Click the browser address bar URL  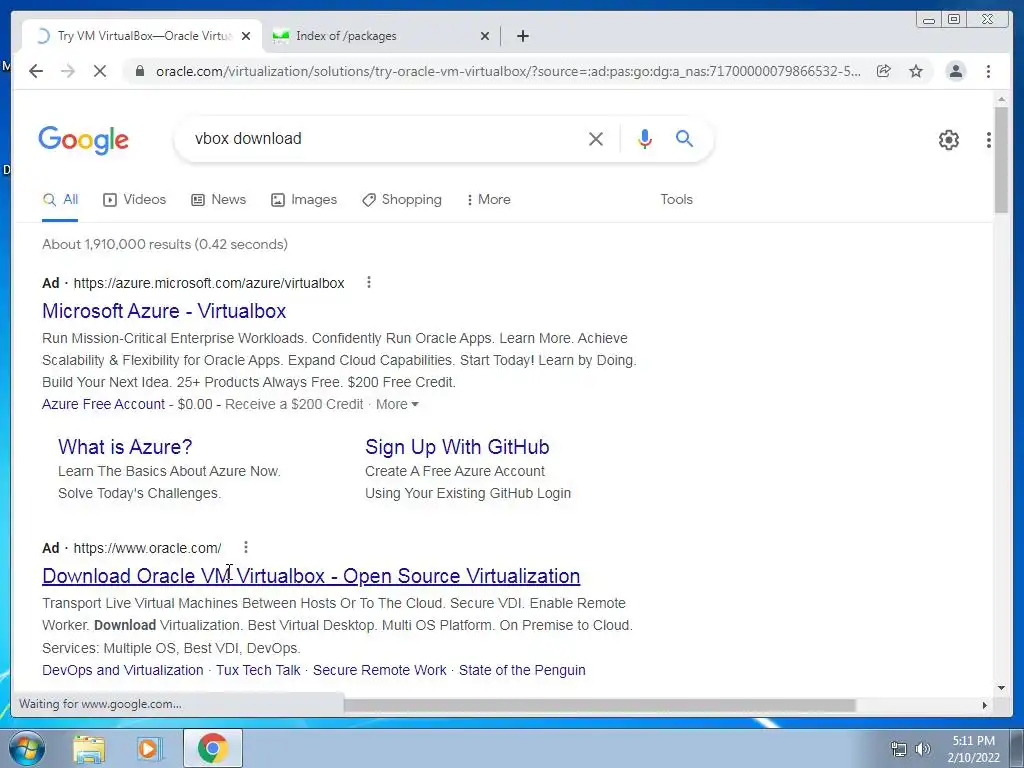pos(508,71)
